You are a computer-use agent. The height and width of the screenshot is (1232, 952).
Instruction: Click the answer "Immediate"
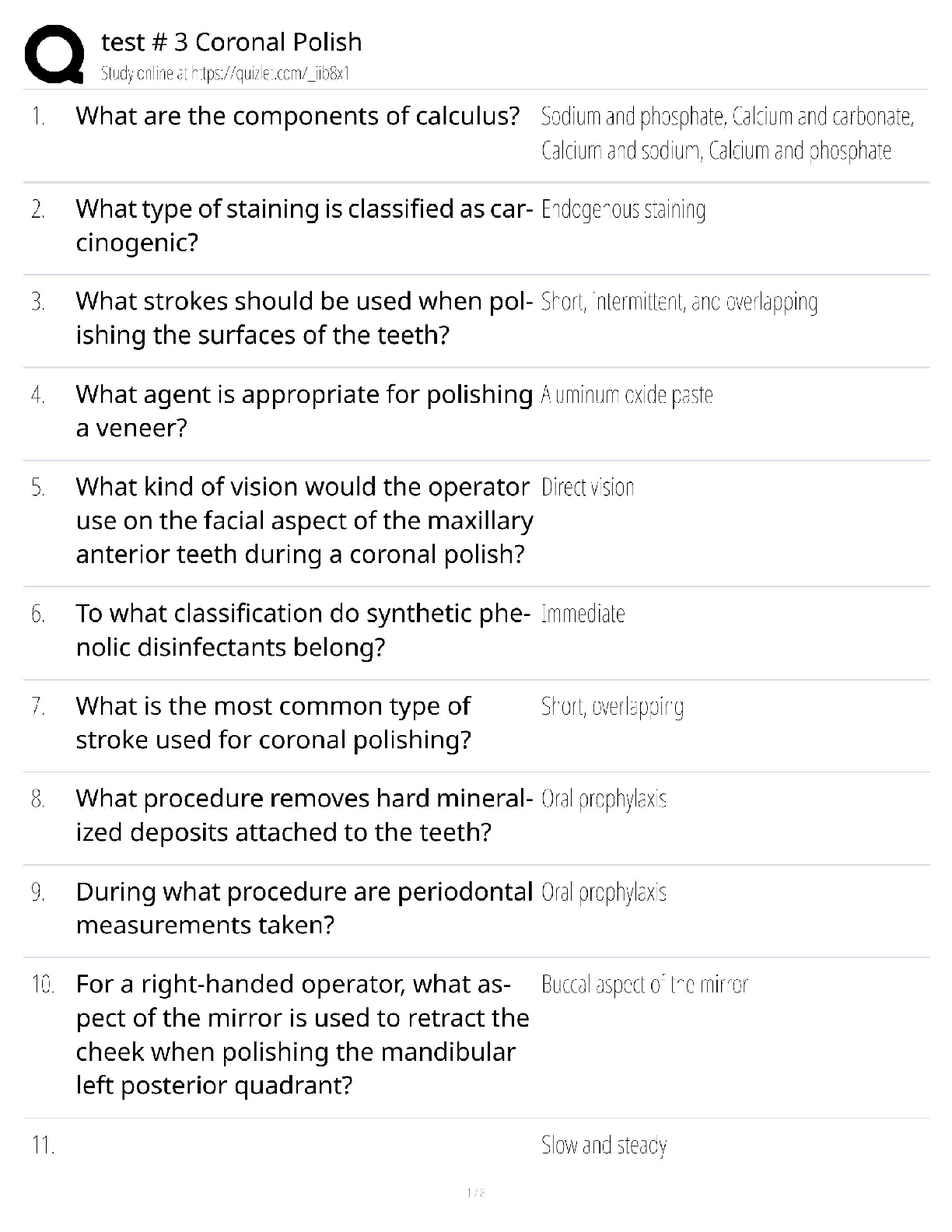tap(583, 614)
